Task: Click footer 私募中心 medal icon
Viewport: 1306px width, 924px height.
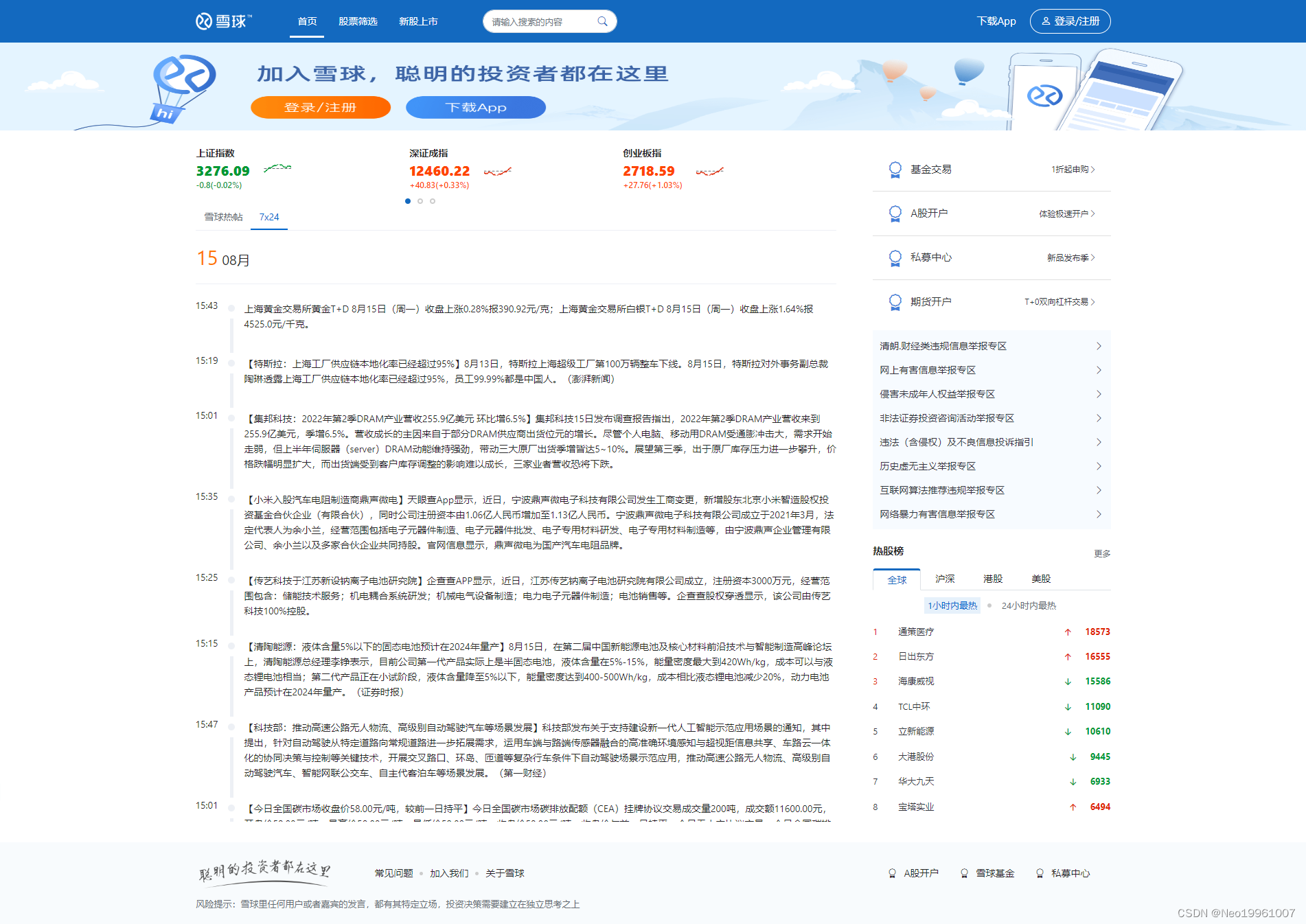Action: coord(1040,873)
